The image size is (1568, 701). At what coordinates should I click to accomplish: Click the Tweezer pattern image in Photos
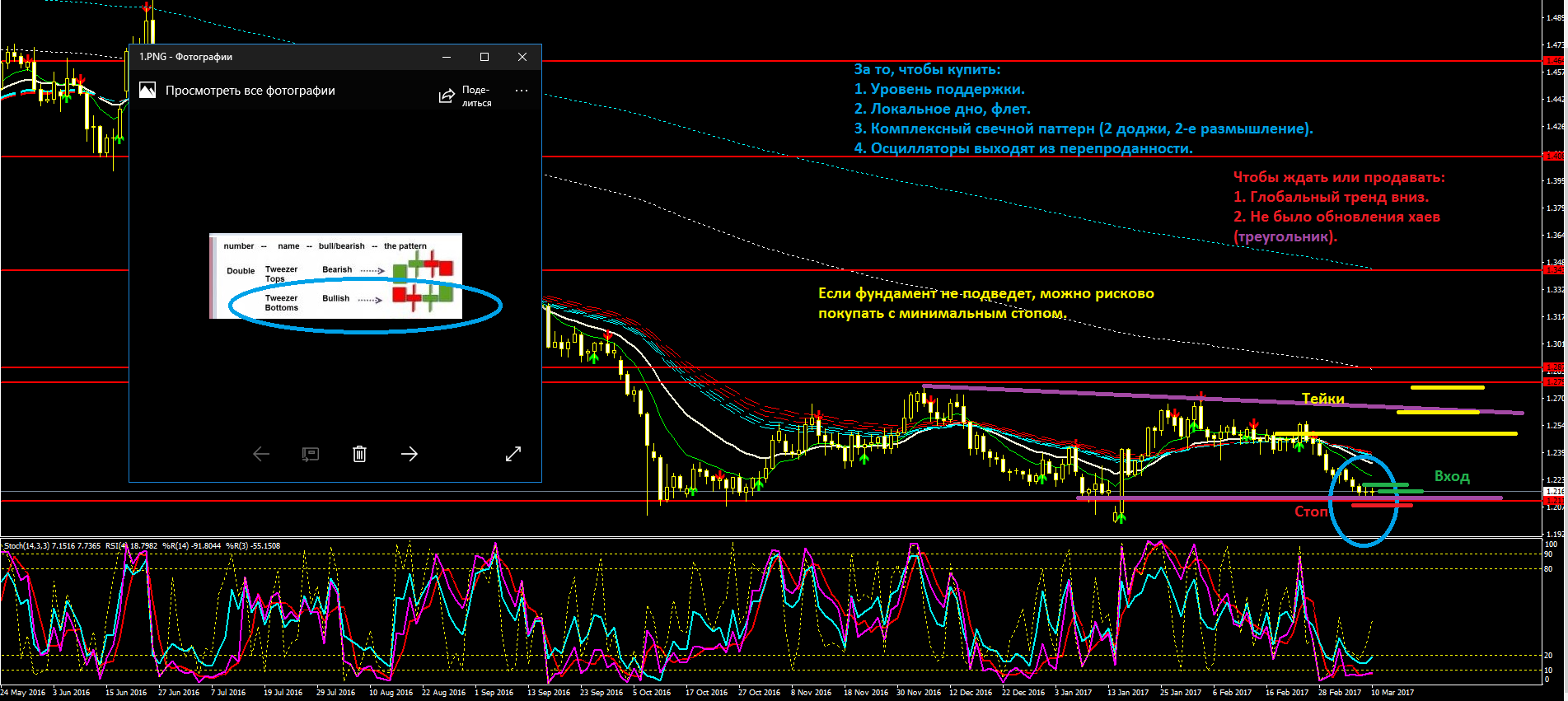[336, 276]
